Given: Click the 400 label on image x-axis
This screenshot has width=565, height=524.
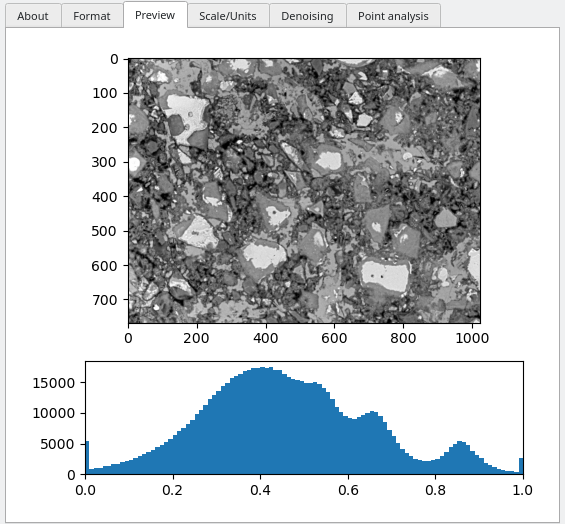Looking at the screenshot, I should (x=266, y=338).
